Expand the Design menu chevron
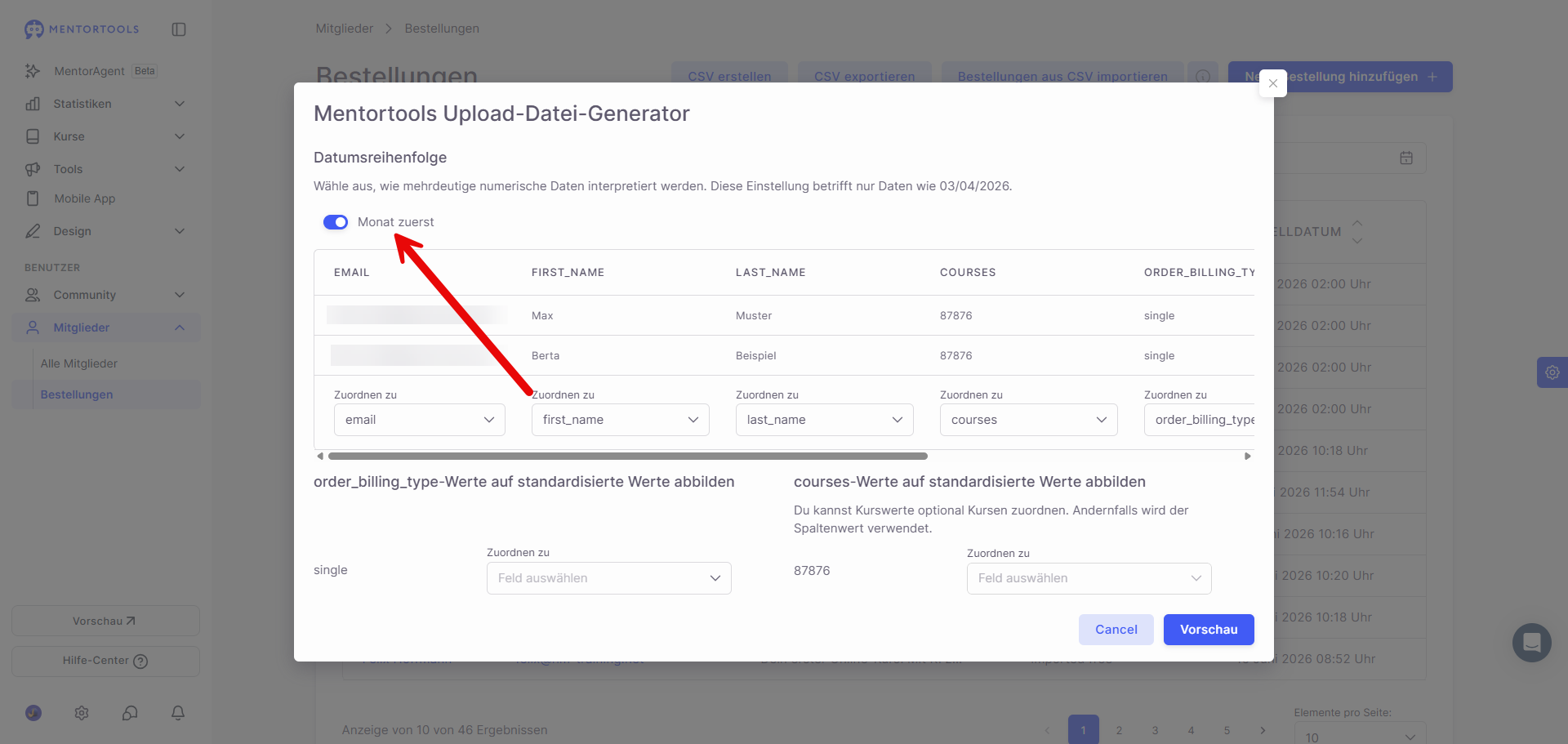The width and height of the screenshot is (1568, 744). tap(180, 231)
